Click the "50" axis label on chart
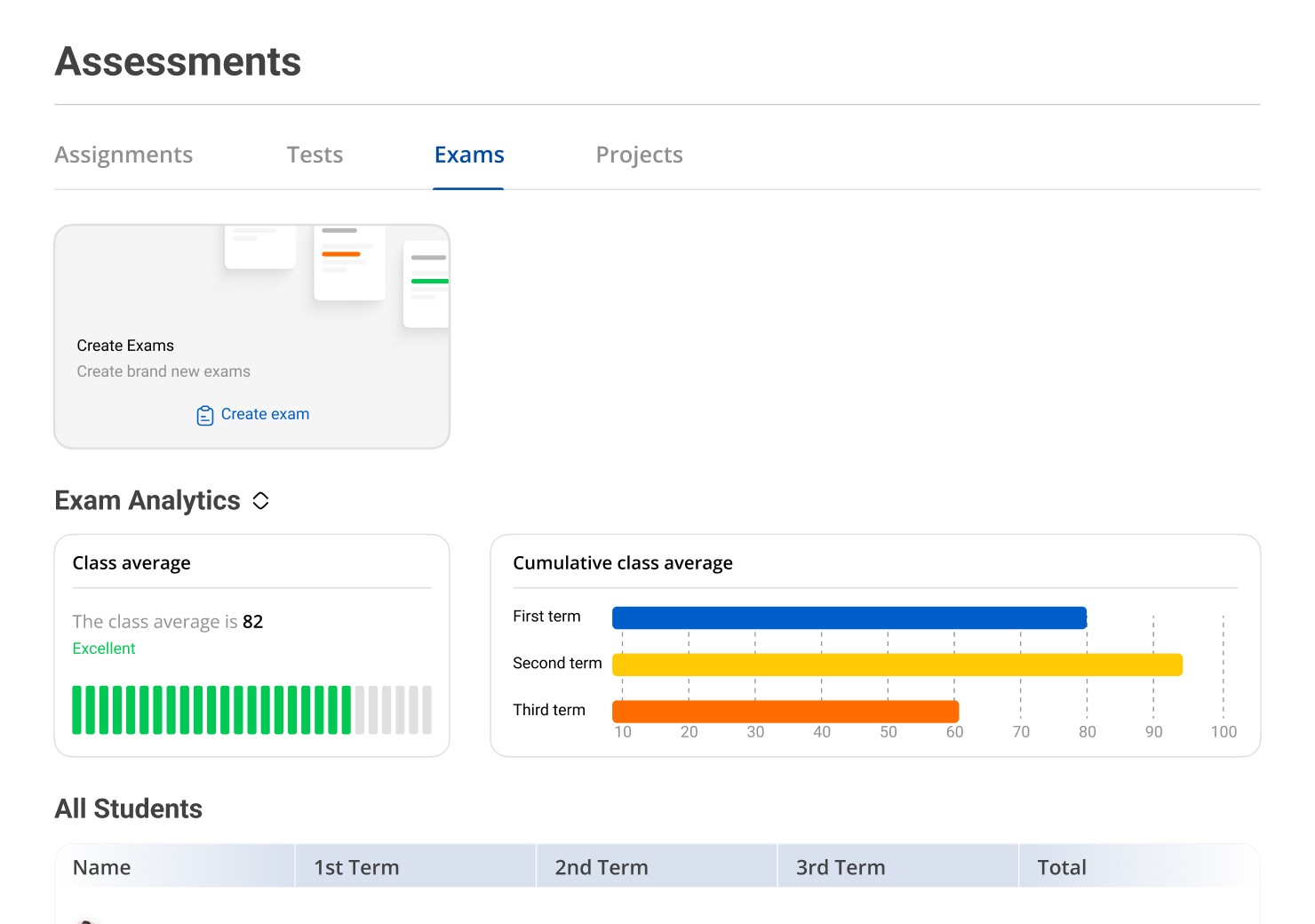Image resolution: width=1315 pixels, height=924 pixels. (x=889, y=732)
